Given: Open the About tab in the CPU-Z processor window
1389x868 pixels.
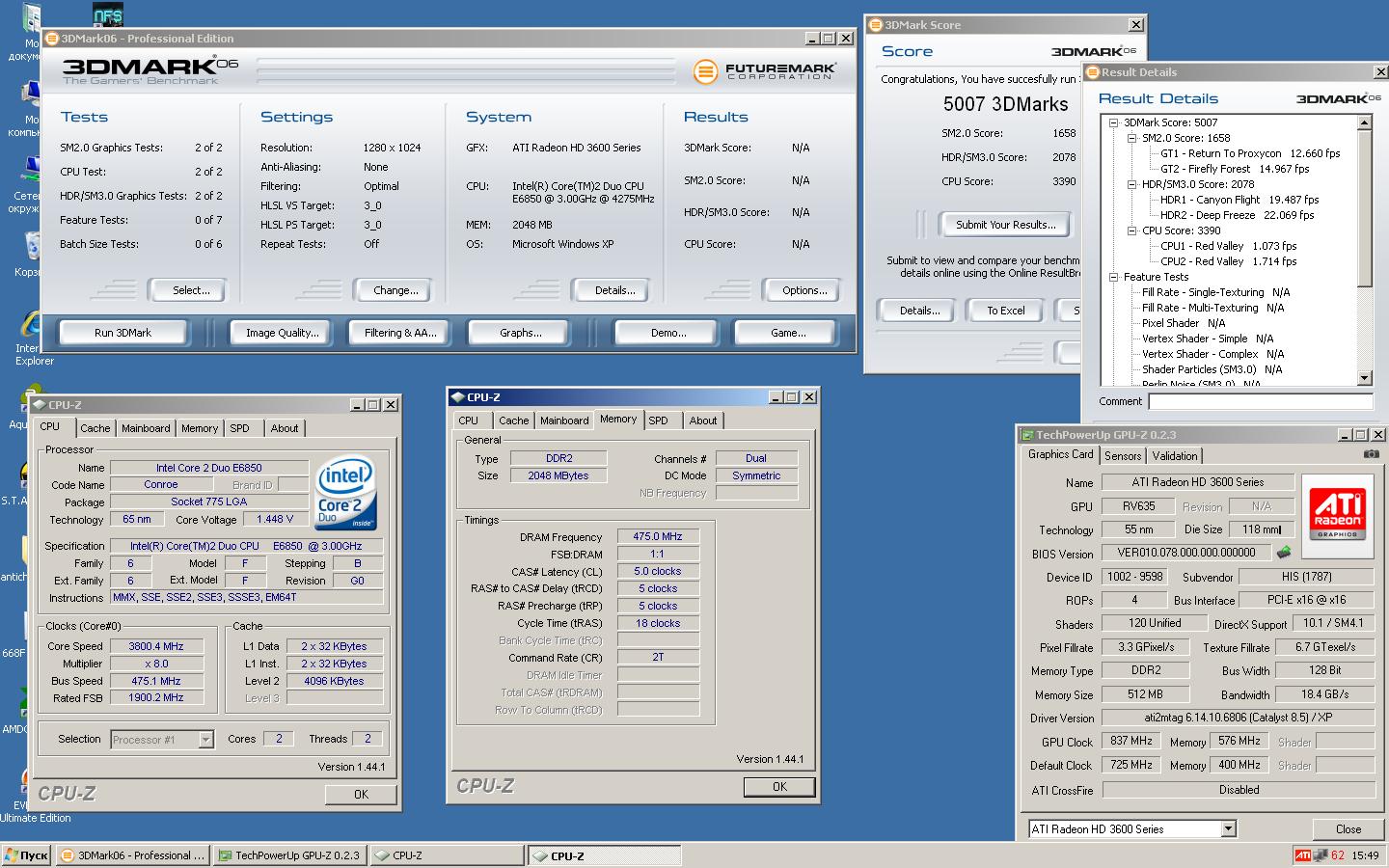Looking at the screenshot, I should 285,428.
